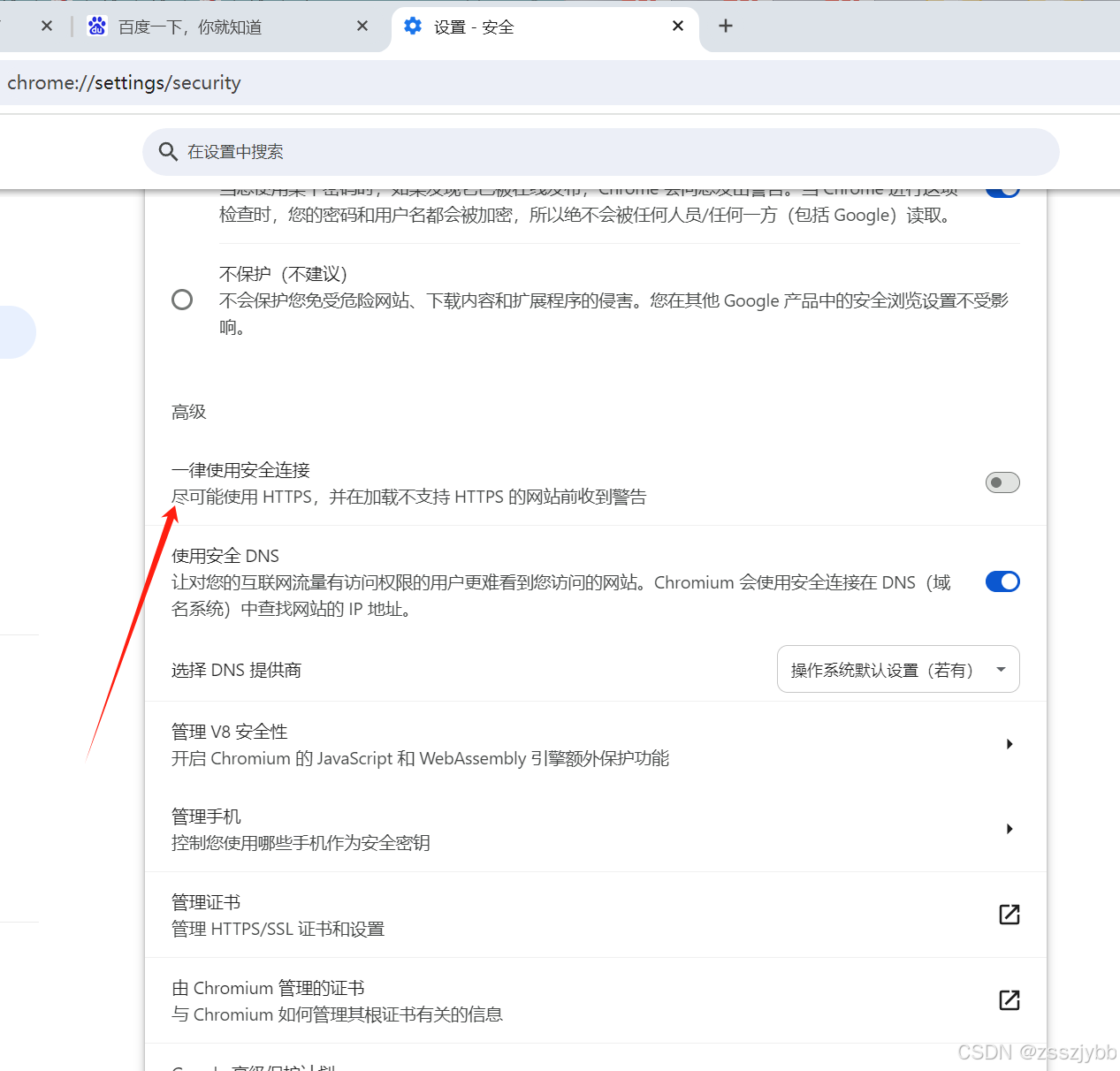Enable the 一律使用安全连接 toggle
The width and height of the screenshot is (1120, 1071).
coord(1002,482)
